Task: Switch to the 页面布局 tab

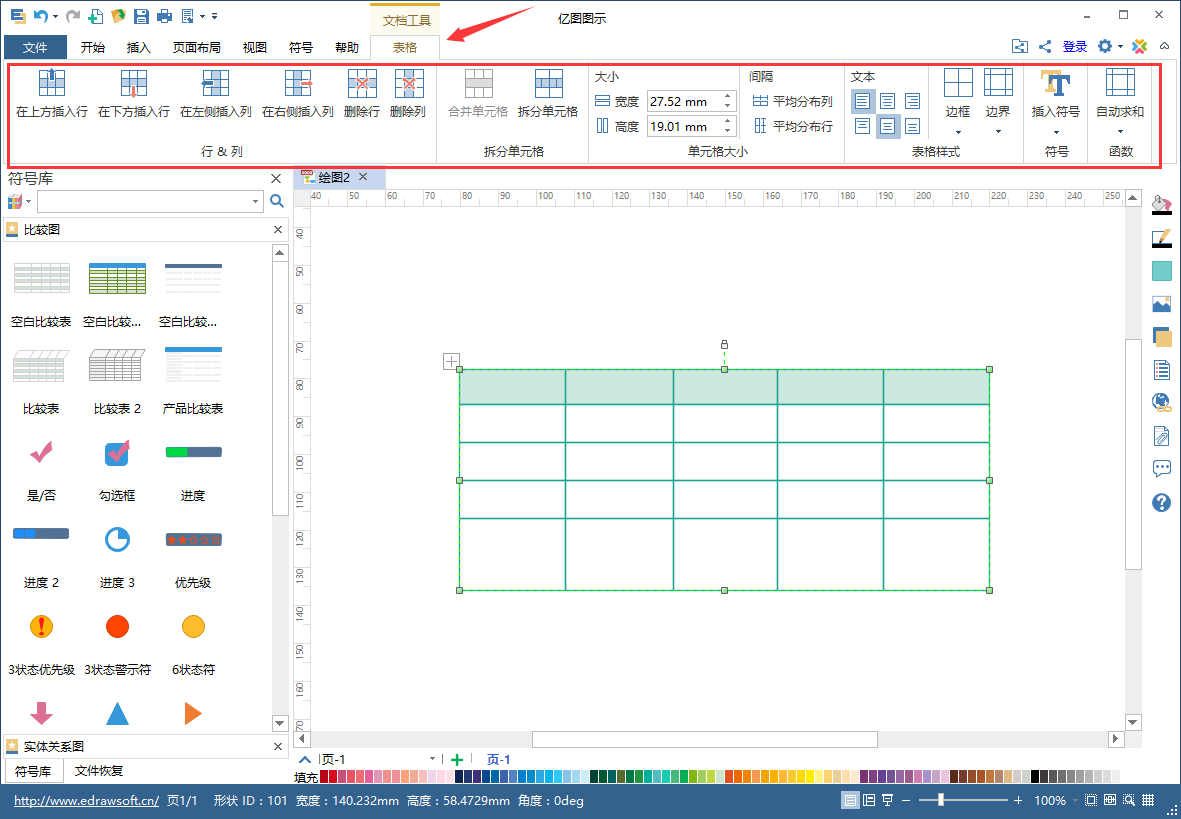Action: click(197, 47)
